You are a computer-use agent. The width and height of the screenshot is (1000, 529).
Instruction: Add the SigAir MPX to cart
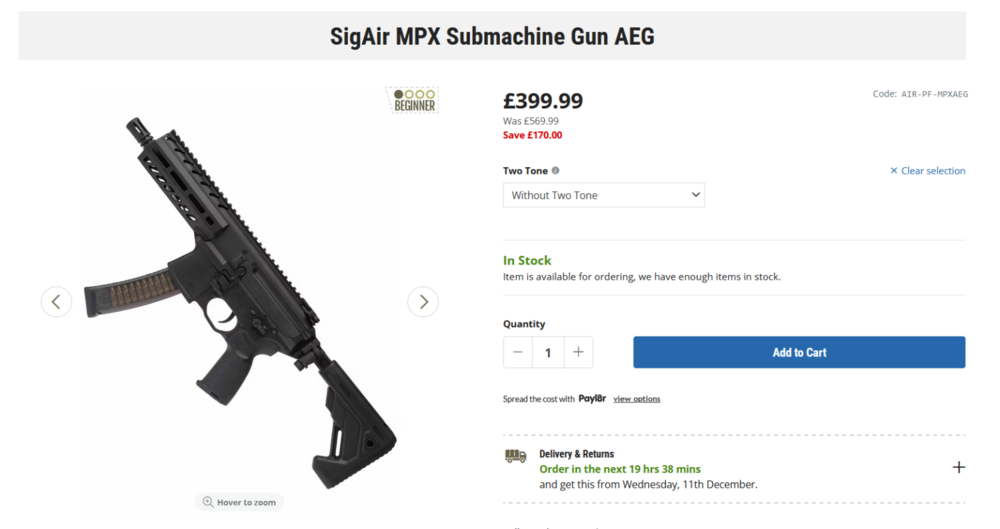pos(799,352)
